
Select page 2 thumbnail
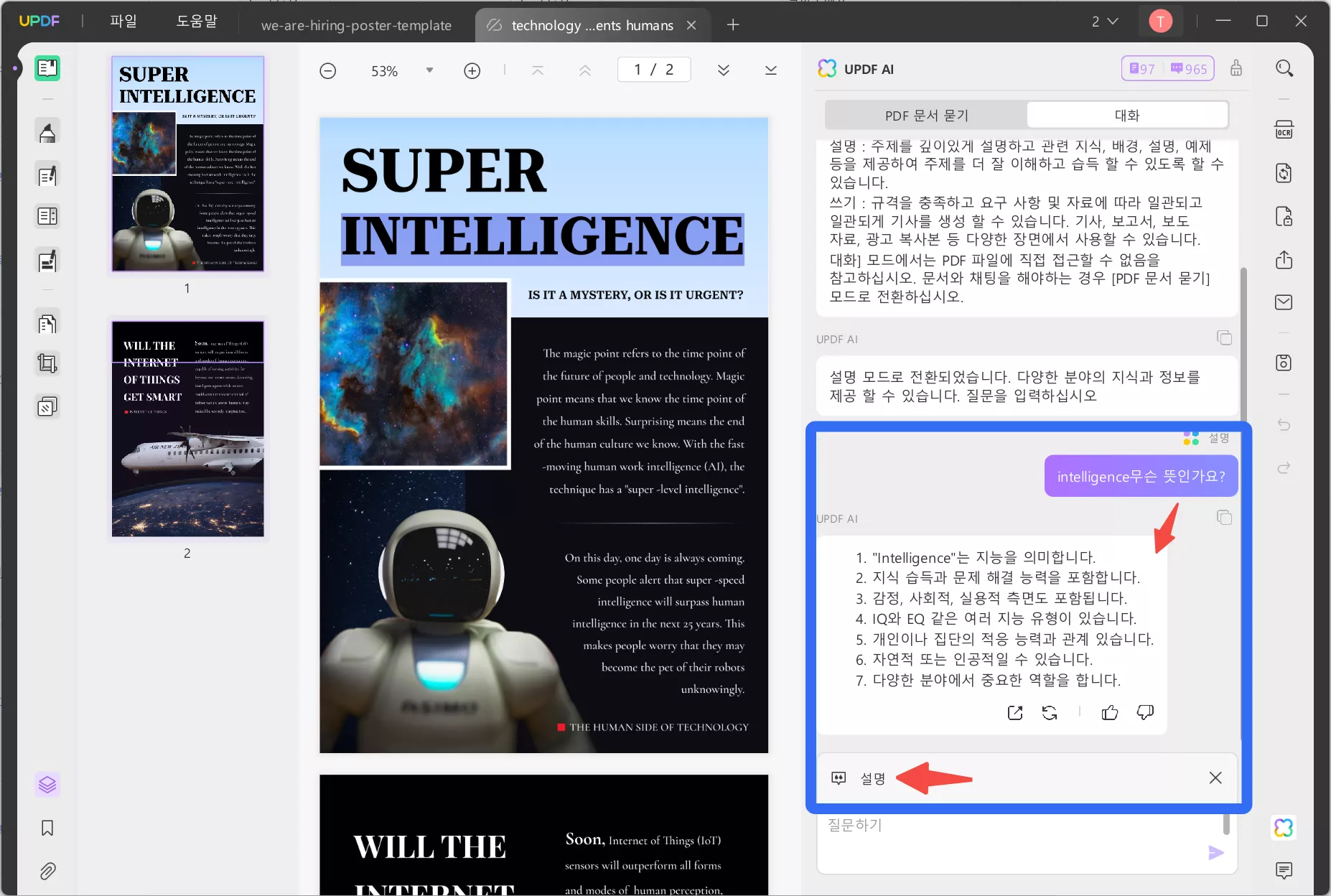[x=187, y=429]
